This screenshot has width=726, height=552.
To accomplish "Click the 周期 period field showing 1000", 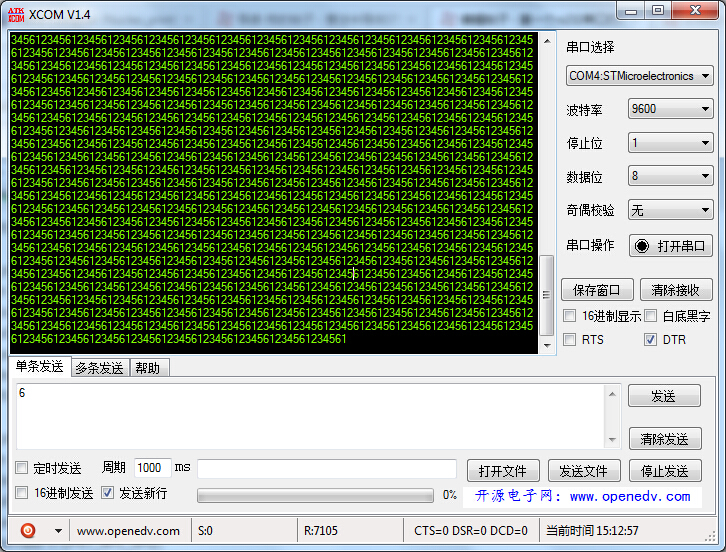I will 152,468.
